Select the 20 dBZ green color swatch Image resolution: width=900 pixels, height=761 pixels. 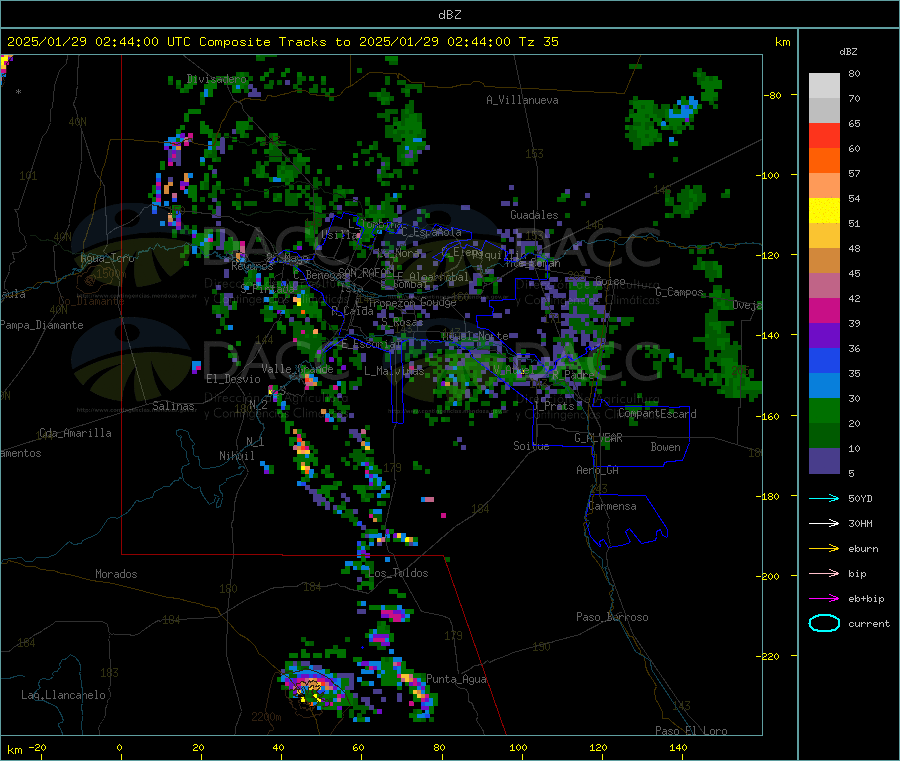pyautogui.click(x=824, y=410)
